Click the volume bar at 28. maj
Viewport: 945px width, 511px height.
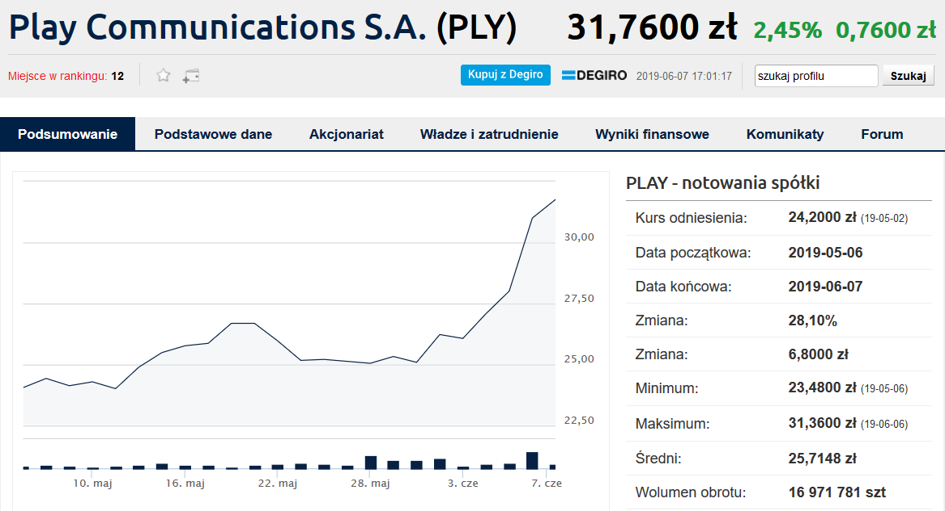pos(371,462)
